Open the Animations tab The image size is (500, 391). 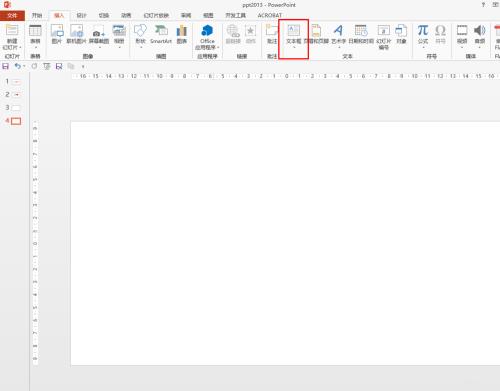click(x=126, y=15)
